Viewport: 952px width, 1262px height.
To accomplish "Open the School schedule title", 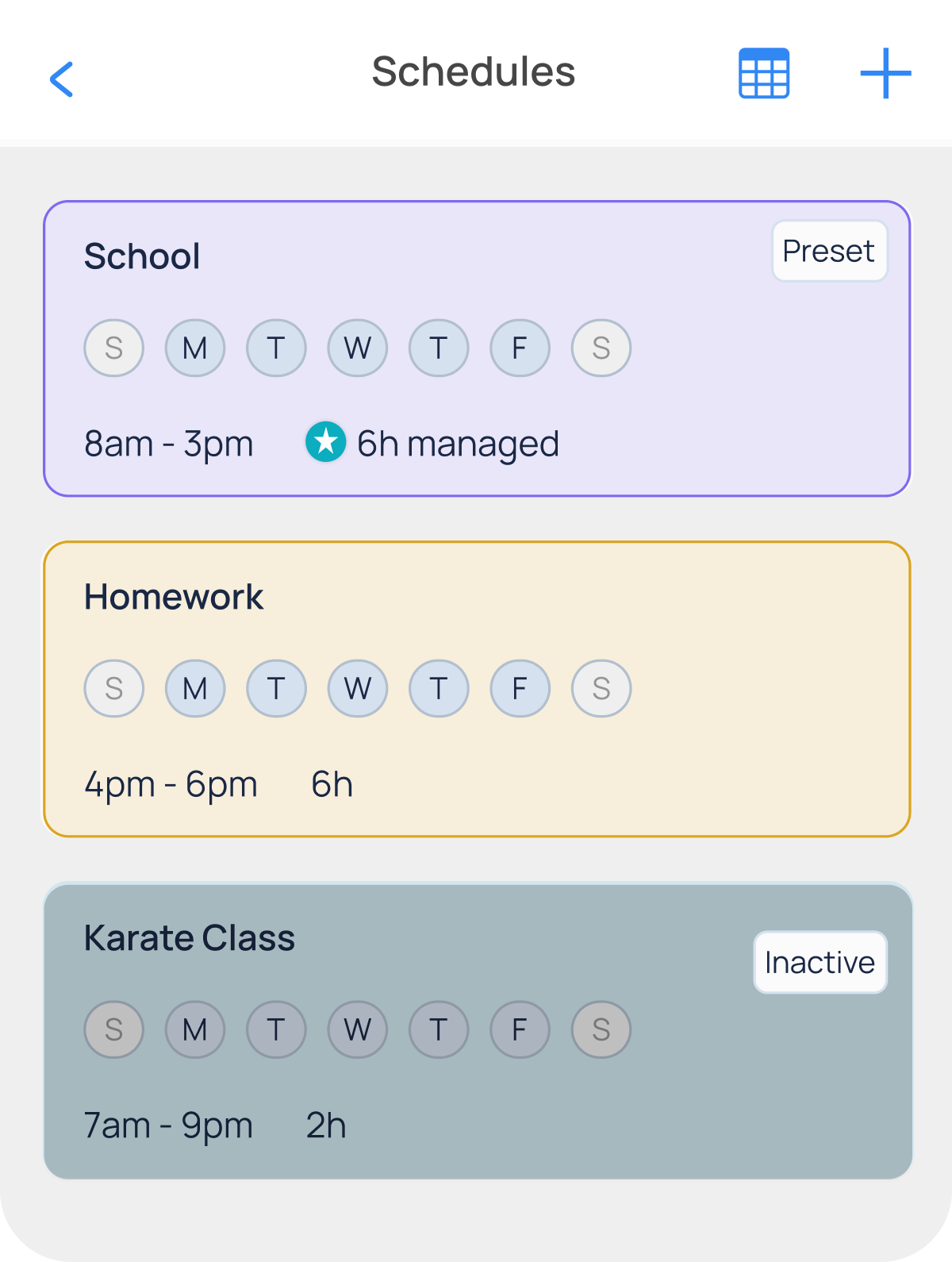I will coord(142,256).
